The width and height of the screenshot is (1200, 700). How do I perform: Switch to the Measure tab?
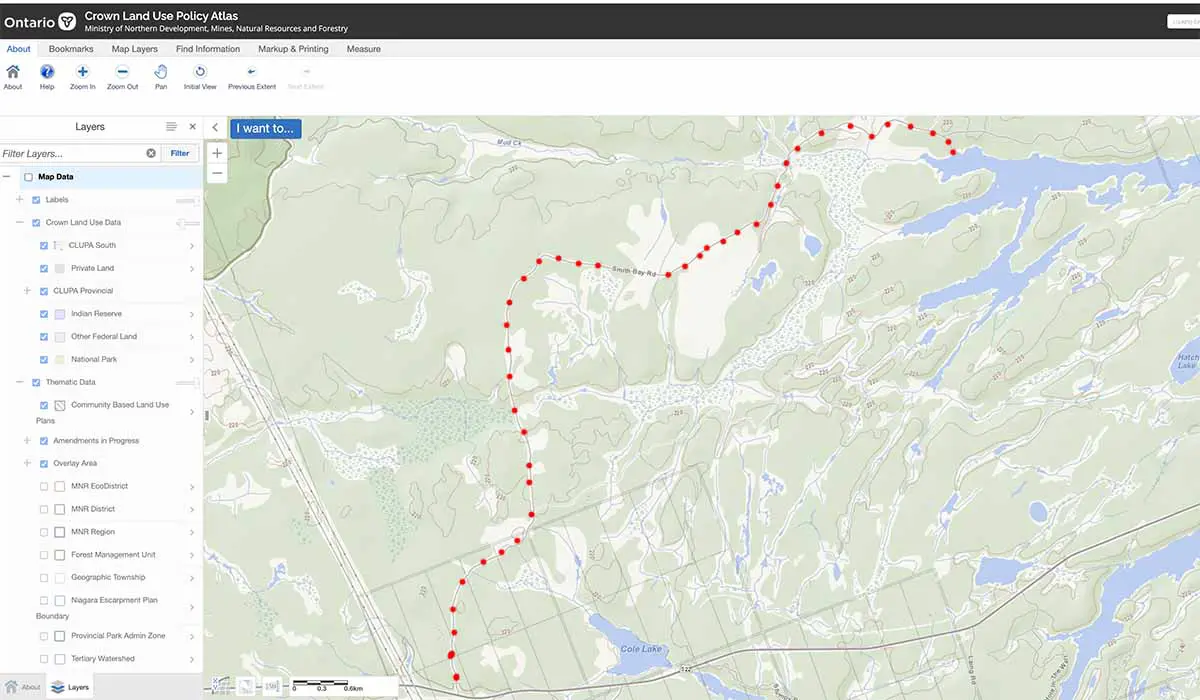pos(363,48)
